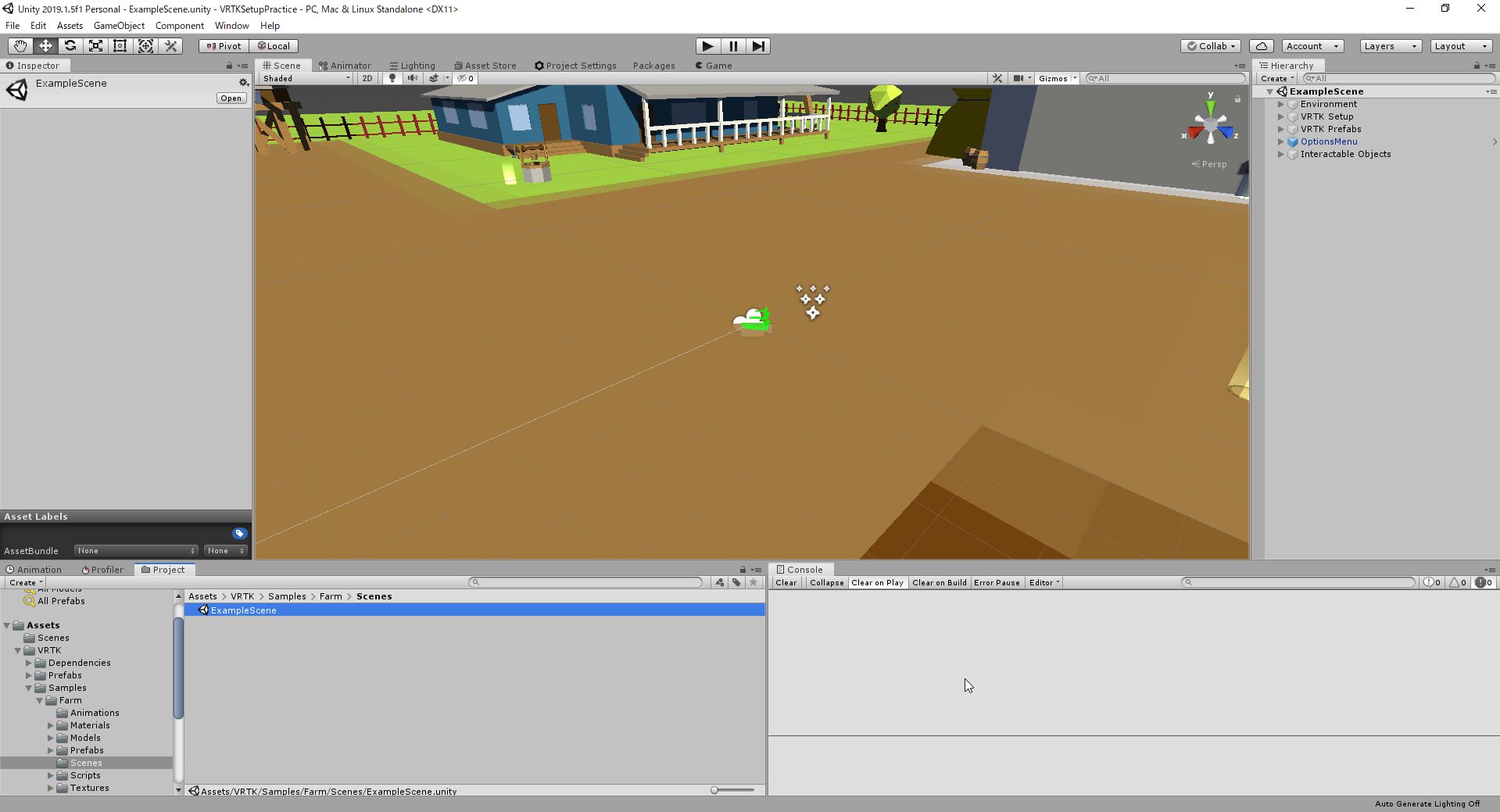Click the Project search field
Image resolution: width=1500 pixels, height=812 pixels.
pos(586,582)
